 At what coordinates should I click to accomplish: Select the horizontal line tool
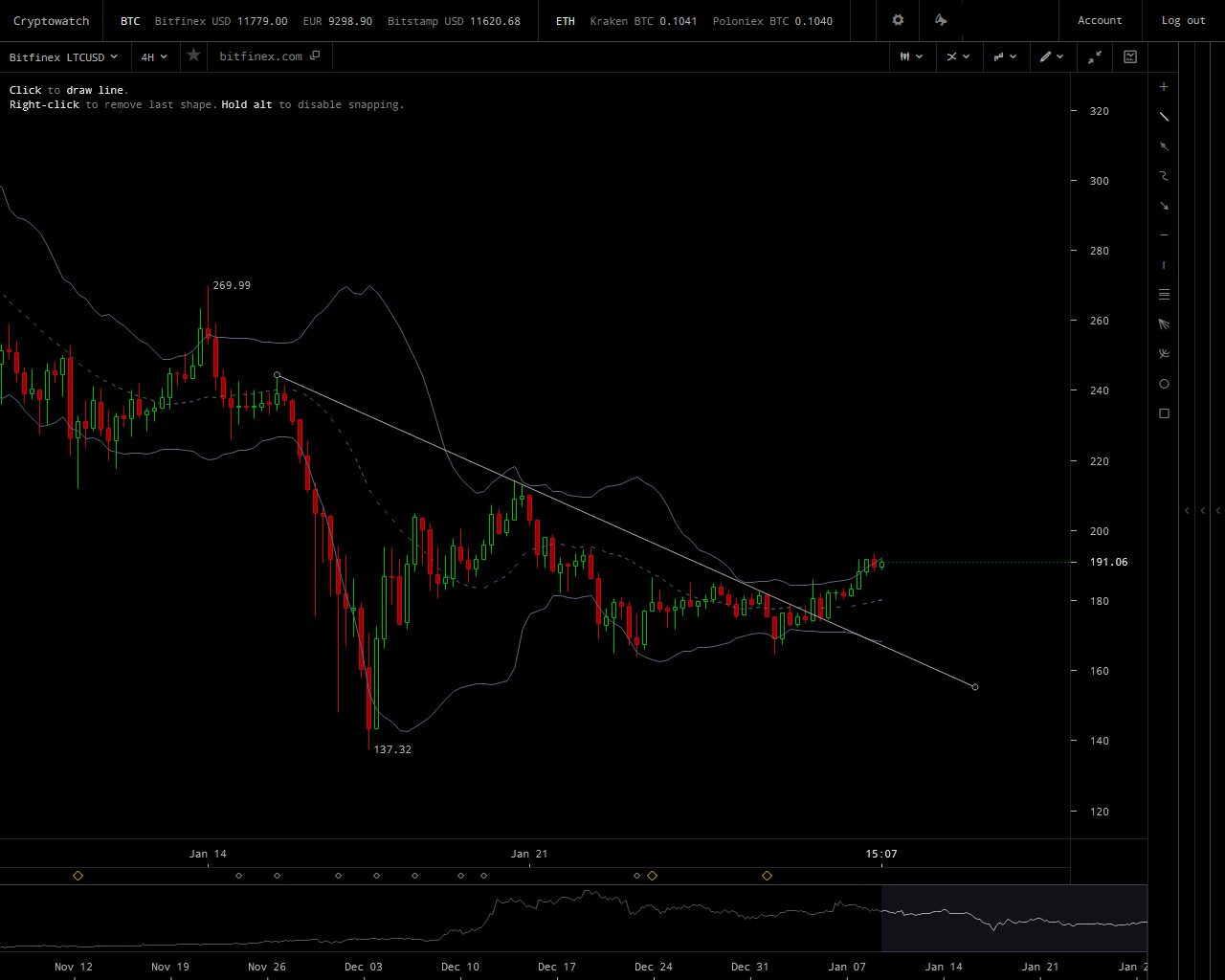[x=1164, y=235]
